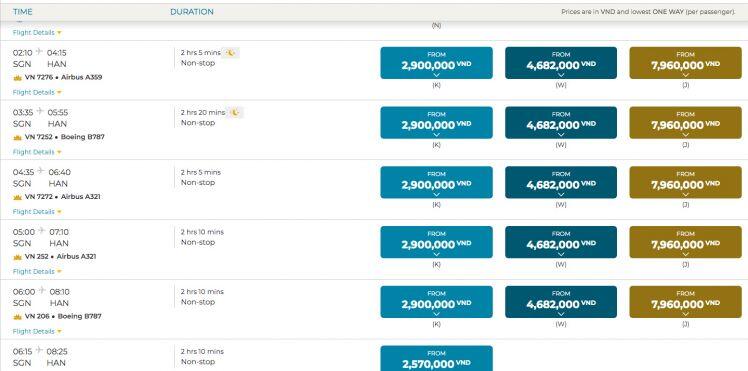This screenshot has height=371, width=748.
Task: Select 7,960,000 VND business fare for 04:35 flight
Action: pos(686,182)
